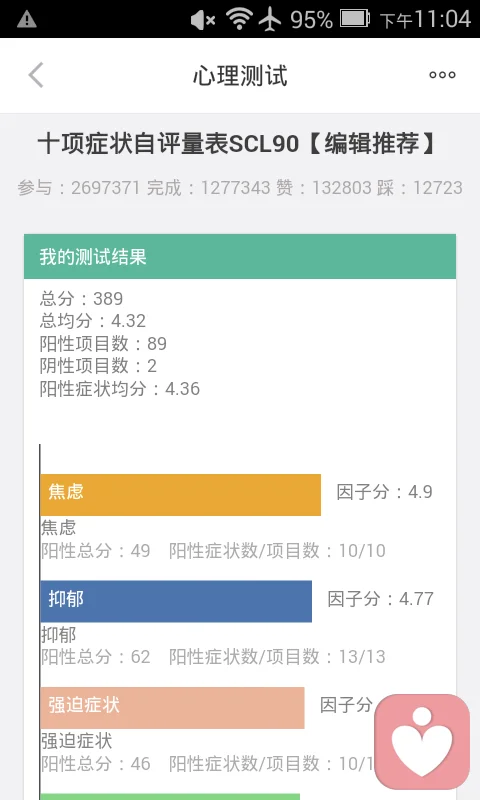Tap the pink heart floating icon
480x800 pixels.
pyautogui.click(x=422, y=742)
